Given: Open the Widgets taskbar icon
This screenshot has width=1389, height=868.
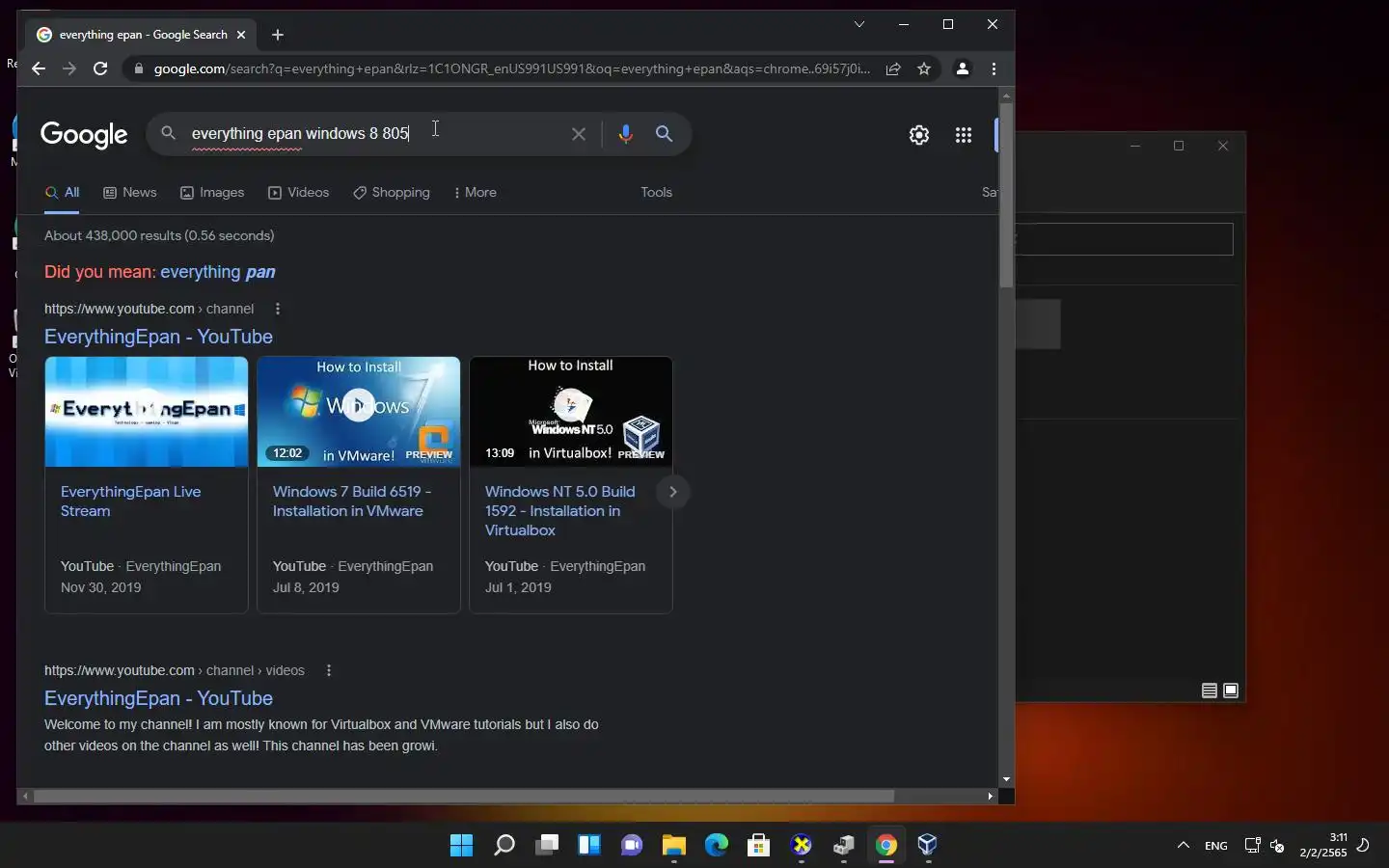Looking at the screenshot, I should tap(589, 846).
